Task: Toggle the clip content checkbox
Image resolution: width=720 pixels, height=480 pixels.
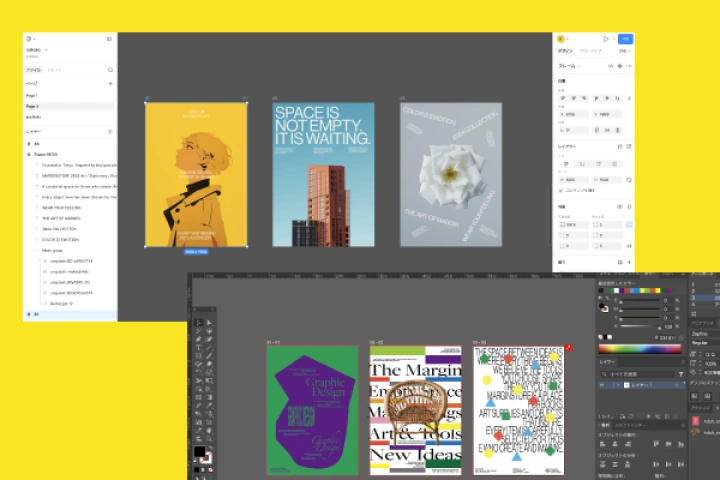Action: tap(561, 190)
